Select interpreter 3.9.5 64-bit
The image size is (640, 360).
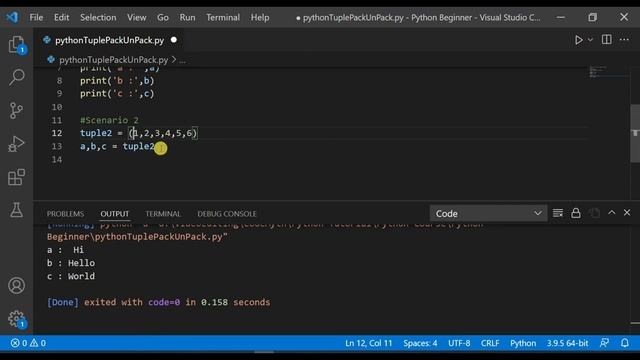point(567,343)
